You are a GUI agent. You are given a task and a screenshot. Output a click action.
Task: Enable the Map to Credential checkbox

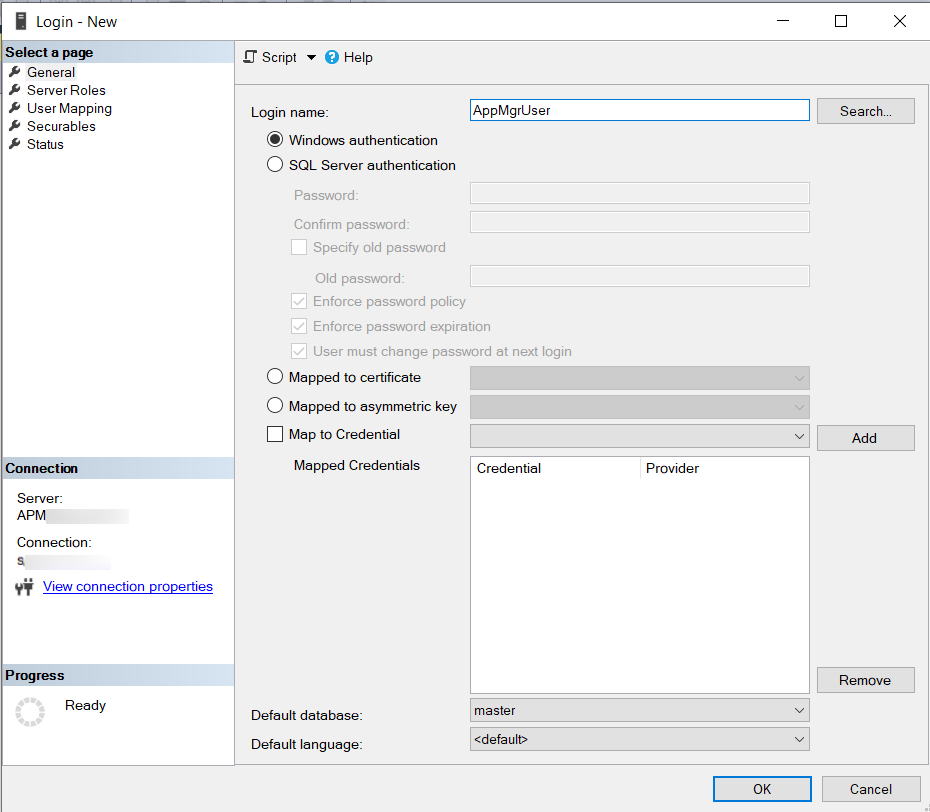click(x=275, y=434)
